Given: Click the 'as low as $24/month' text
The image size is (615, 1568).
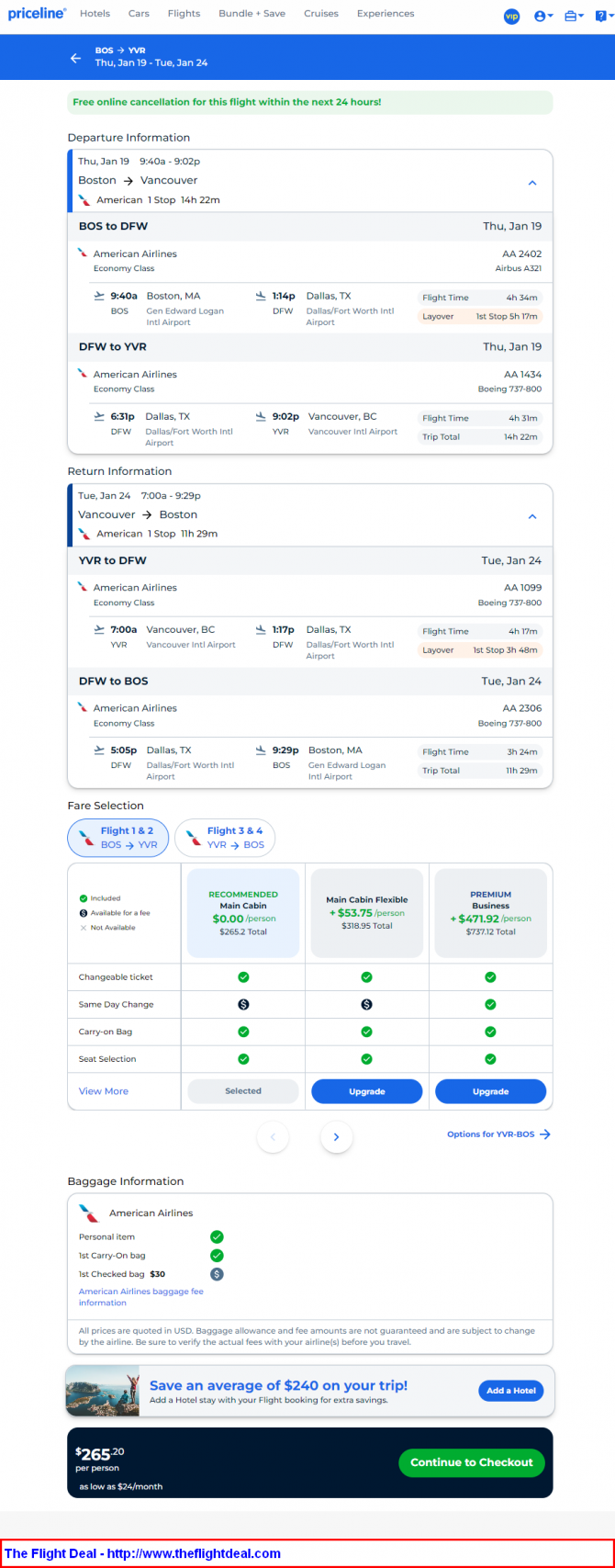Looking at the screenshot, I should click(x=121, y=1486).
